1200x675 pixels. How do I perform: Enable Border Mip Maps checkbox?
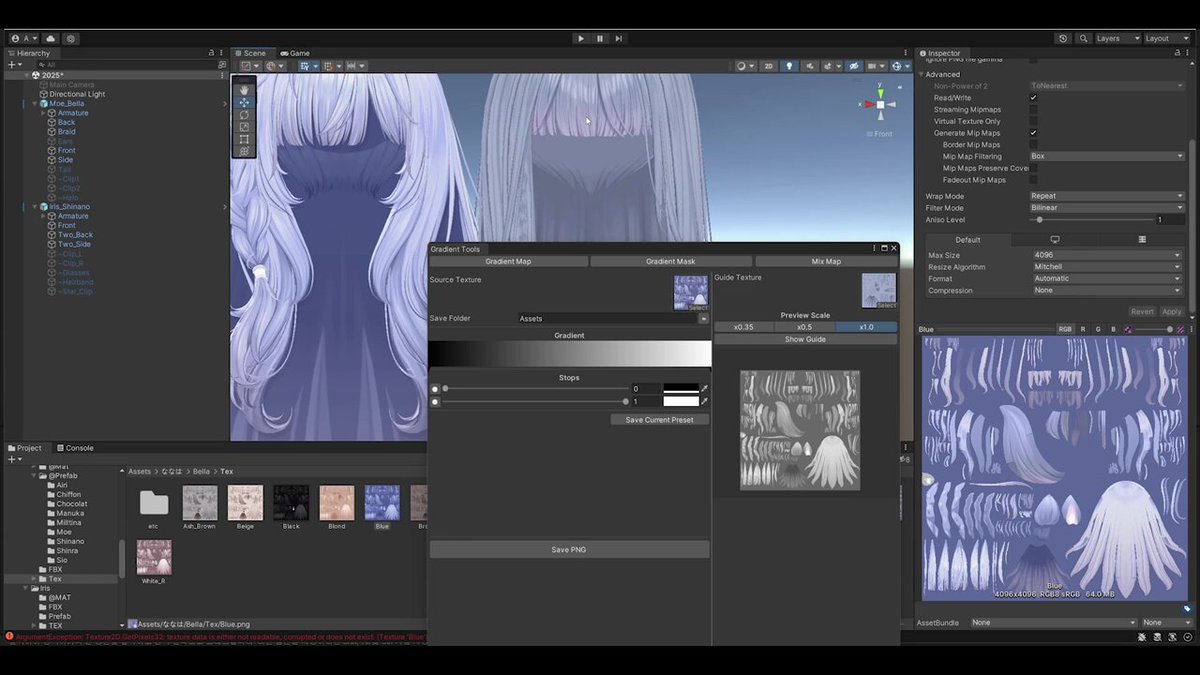pyautogui.click(x=1033, y=145)
